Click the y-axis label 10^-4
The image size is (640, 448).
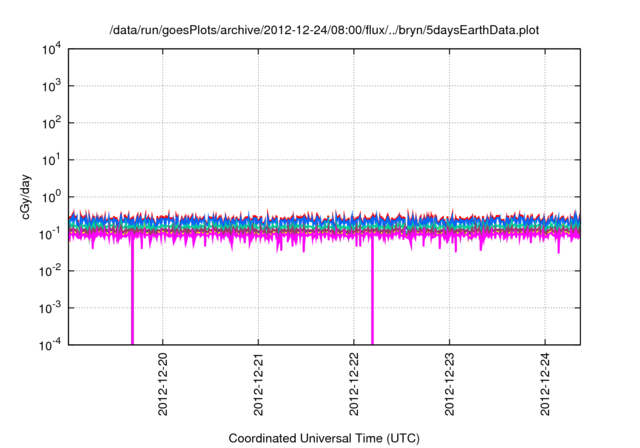point(51,345)
